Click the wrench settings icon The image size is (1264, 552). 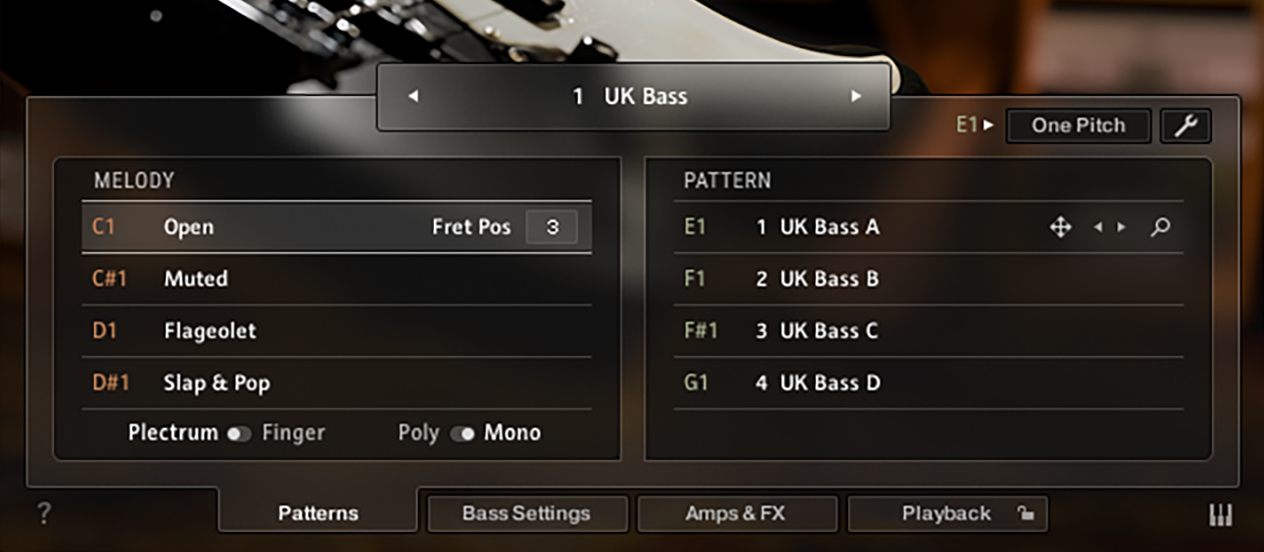[x=1185, y=126]
